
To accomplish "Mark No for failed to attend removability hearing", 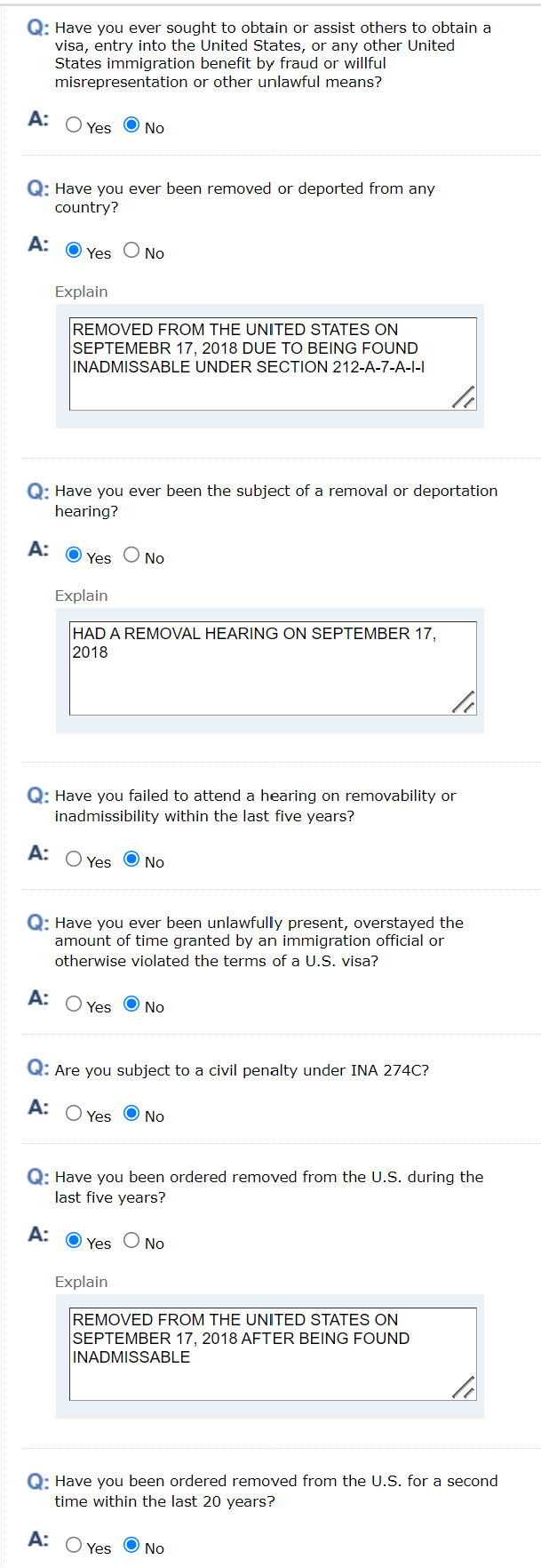I will pyautogui.click(x=131, y=860).
